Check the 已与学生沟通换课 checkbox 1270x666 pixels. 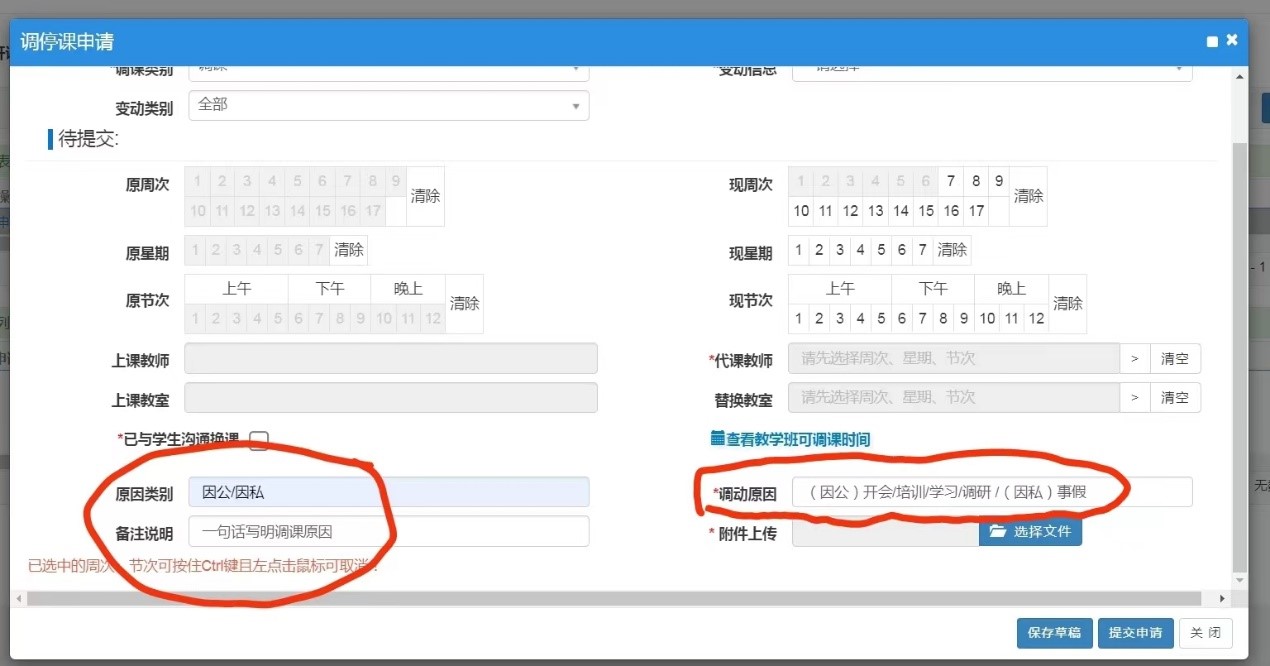coord(259,439)
